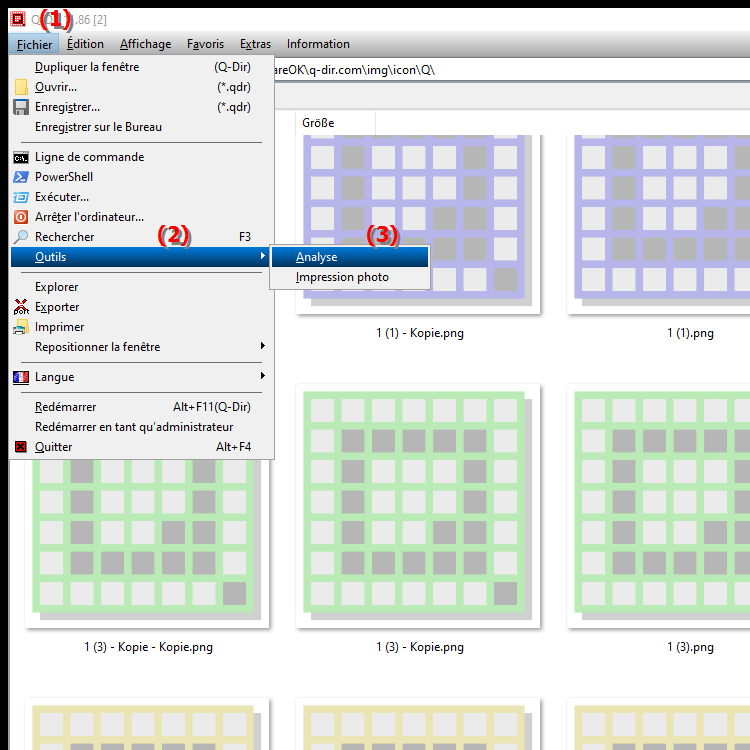Click the magnifier icon beside Rechercher
This screenshot has height=750, width=750.
tap(21, 237)
